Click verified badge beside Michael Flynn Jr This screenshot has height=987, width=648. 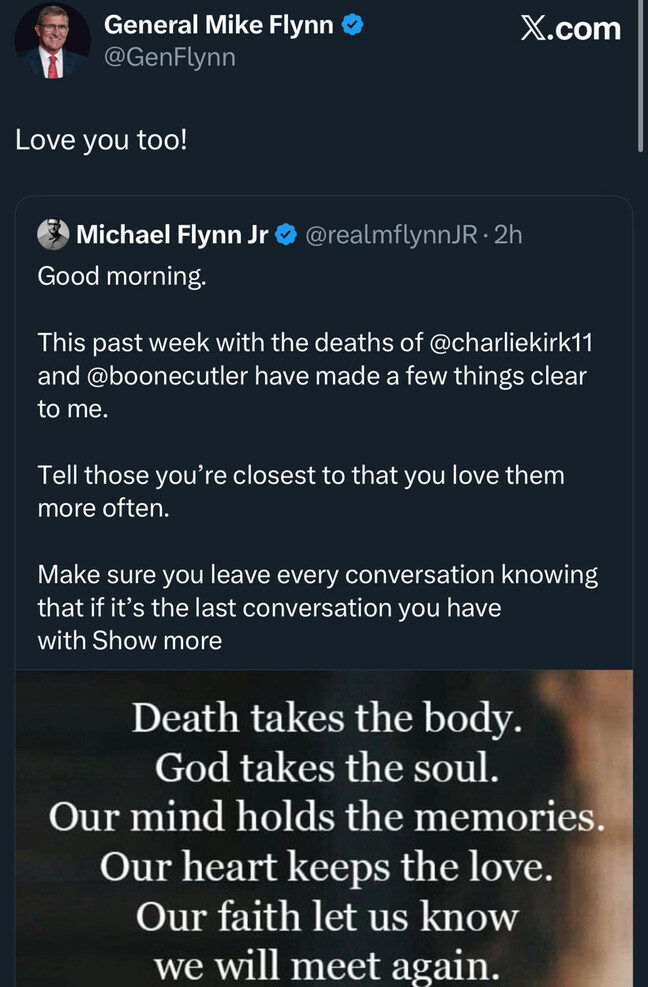tap(285, 235)
